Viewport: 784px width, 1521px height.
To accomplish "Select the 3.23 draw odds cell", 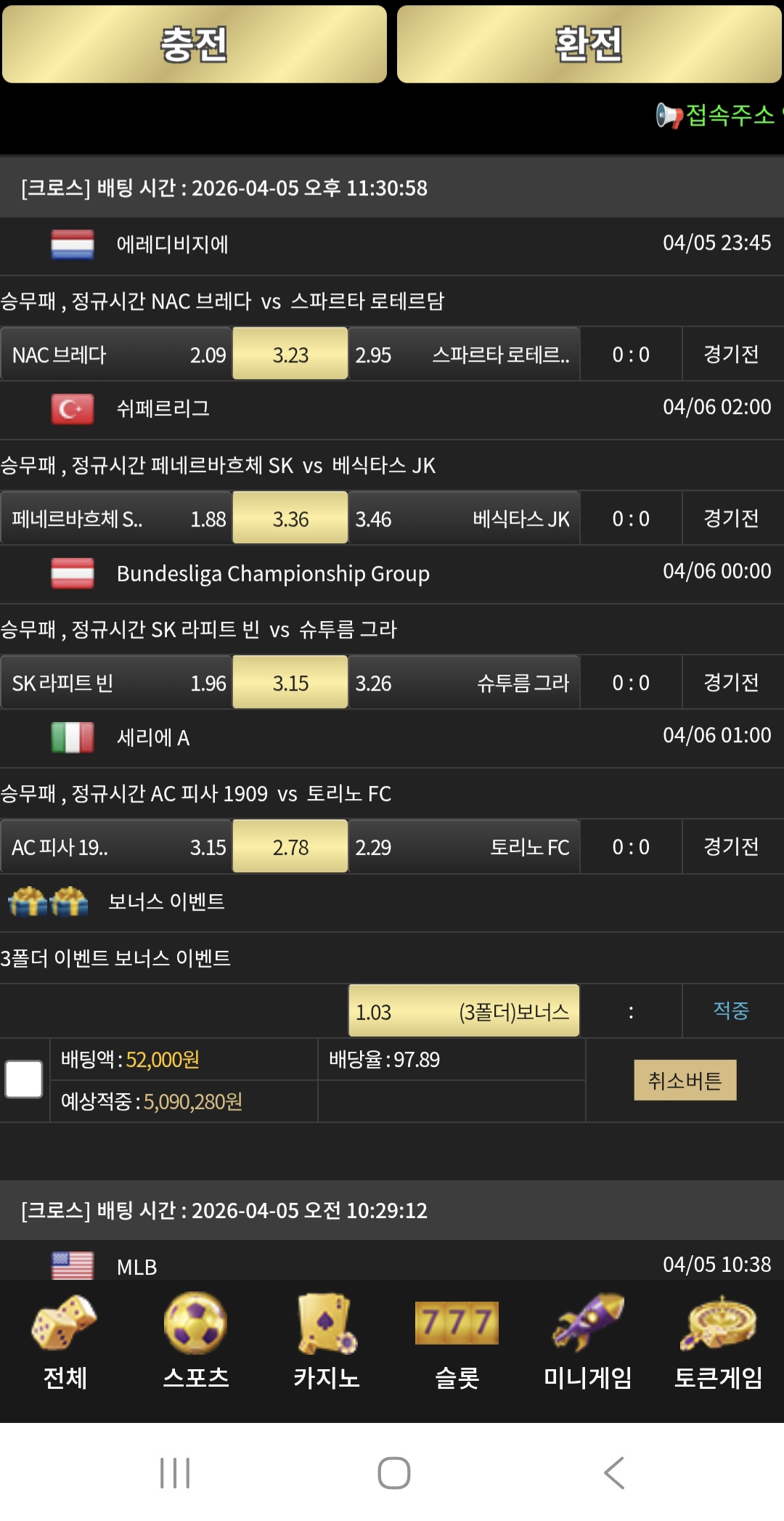I will click(x=290, y=354).
